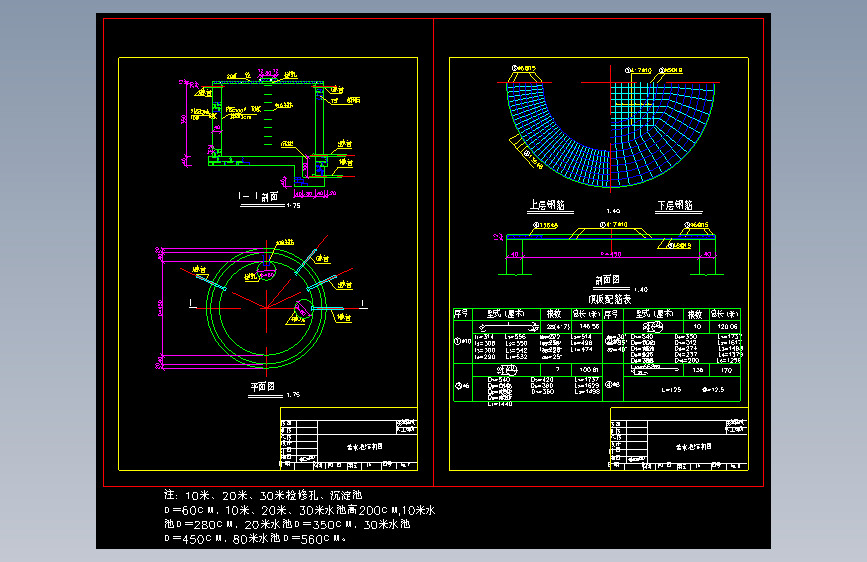Click the "平面图" plan view title
The image size is (867, 562).
[262, 387]
